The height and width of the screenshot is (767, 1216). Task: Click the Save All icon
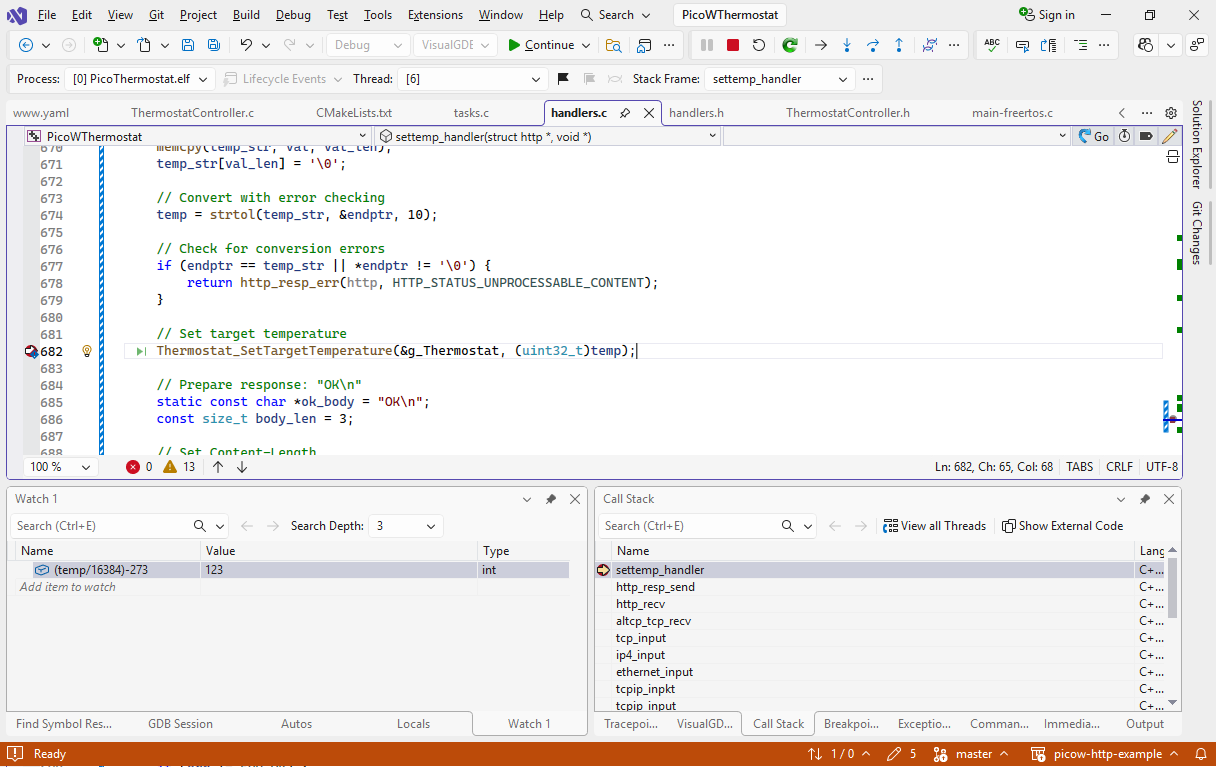tap(214, 45)
